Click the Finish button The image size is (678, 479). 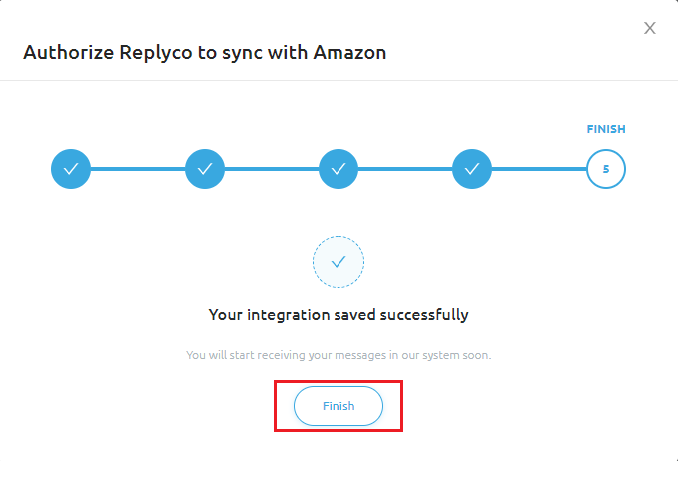(x=338, y=406)
